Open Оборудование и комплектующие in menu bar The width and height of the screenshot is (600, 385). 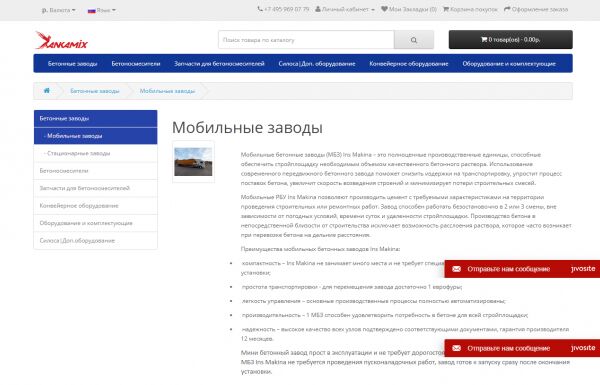tap(509, 64)
